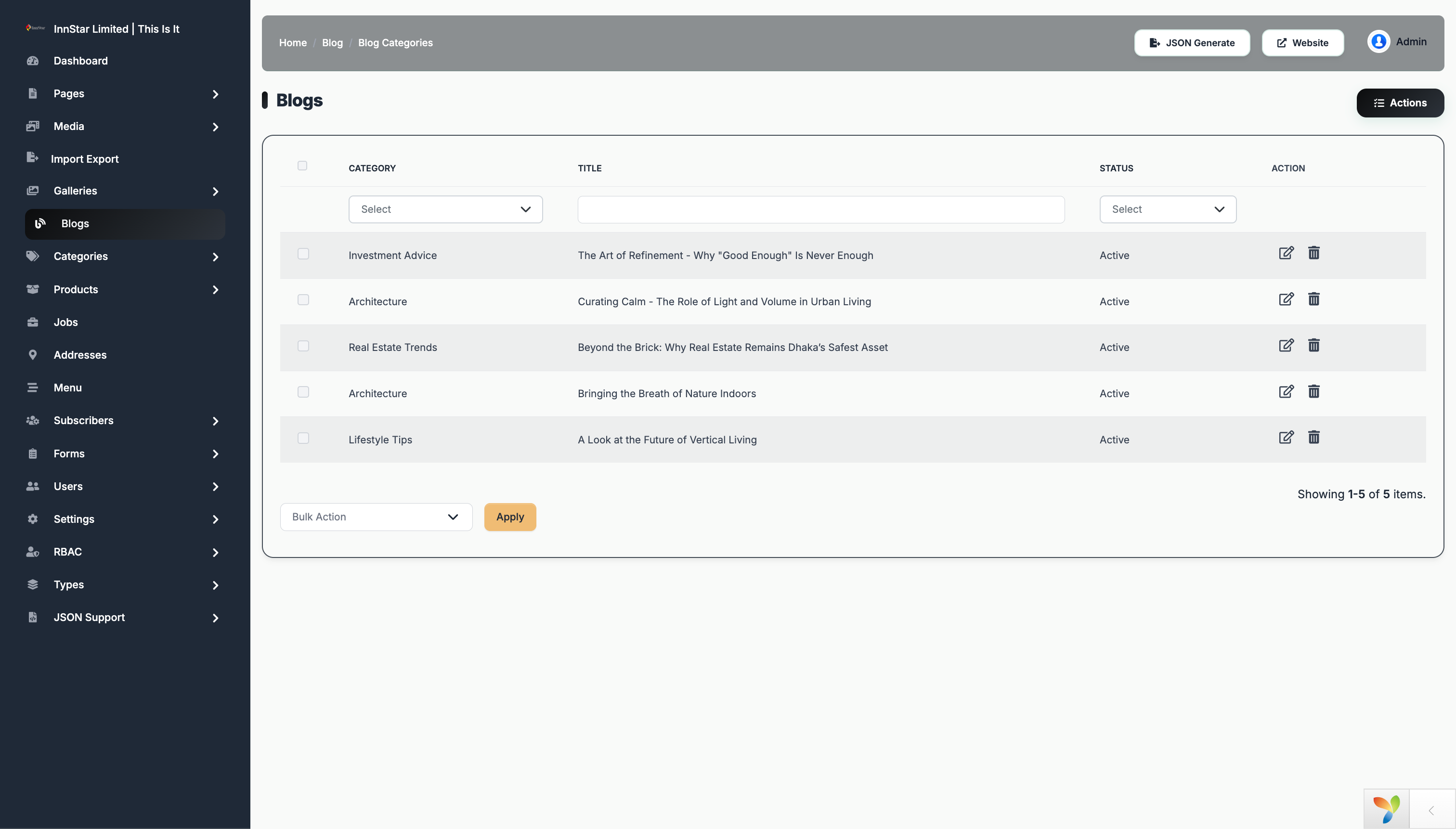Viewport: 1456px width, 829px height.
Task: Go to Home via breadcrumb link
Action: pyautogui.click(x=293, y=43)
